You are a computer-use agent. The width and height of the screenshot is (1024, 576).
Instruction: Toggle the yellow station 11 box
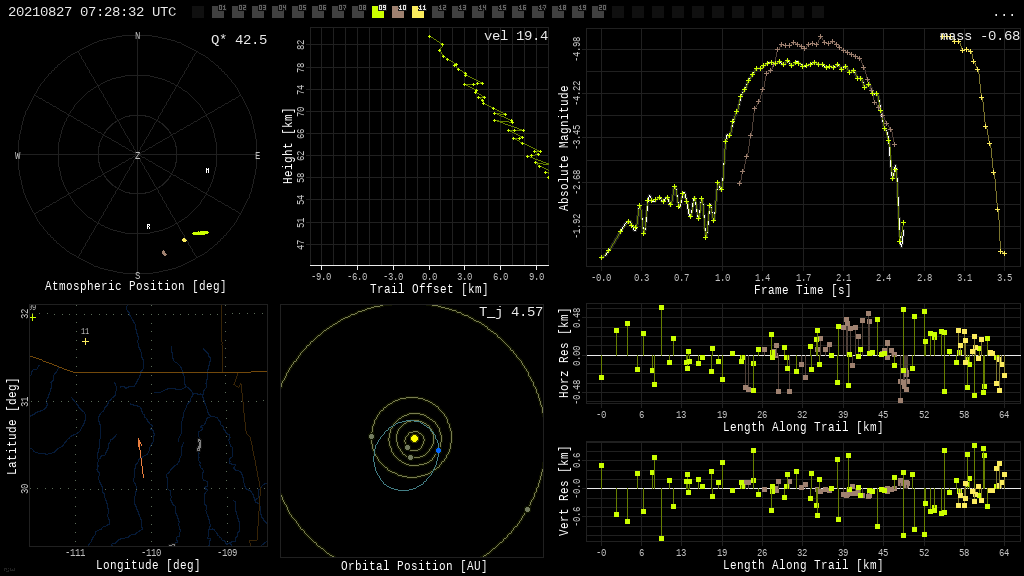click(x=418, y=12)
